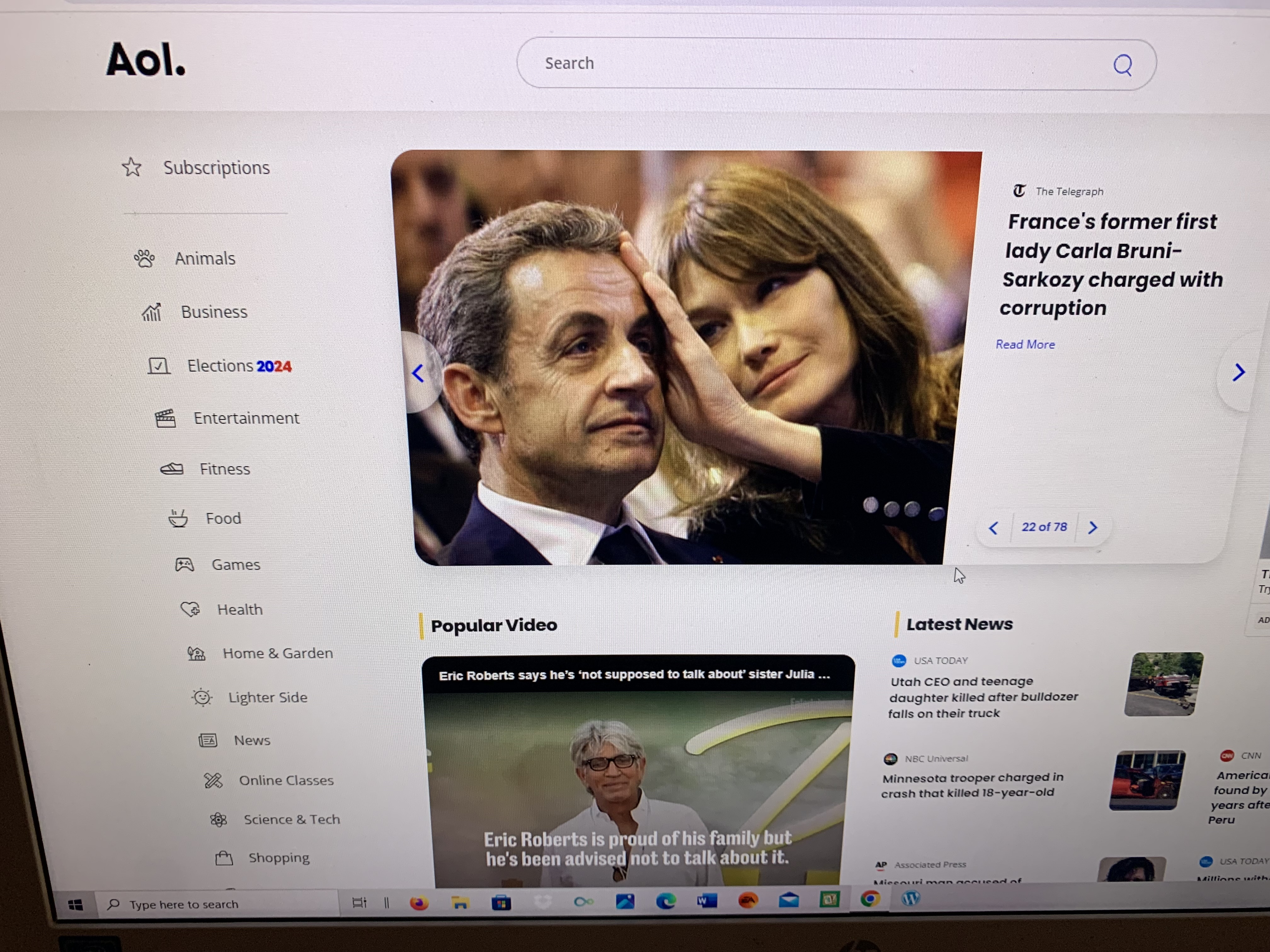Open the WordPress taskbar icon
Image resolution: width=1270 pixels, height=952 pixels.
click(x=911, y=898)
